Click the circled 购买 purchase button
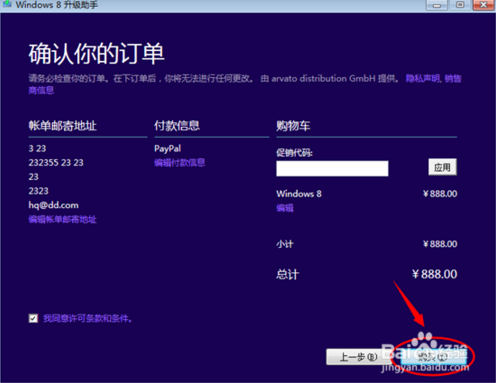 click(432, 357)
